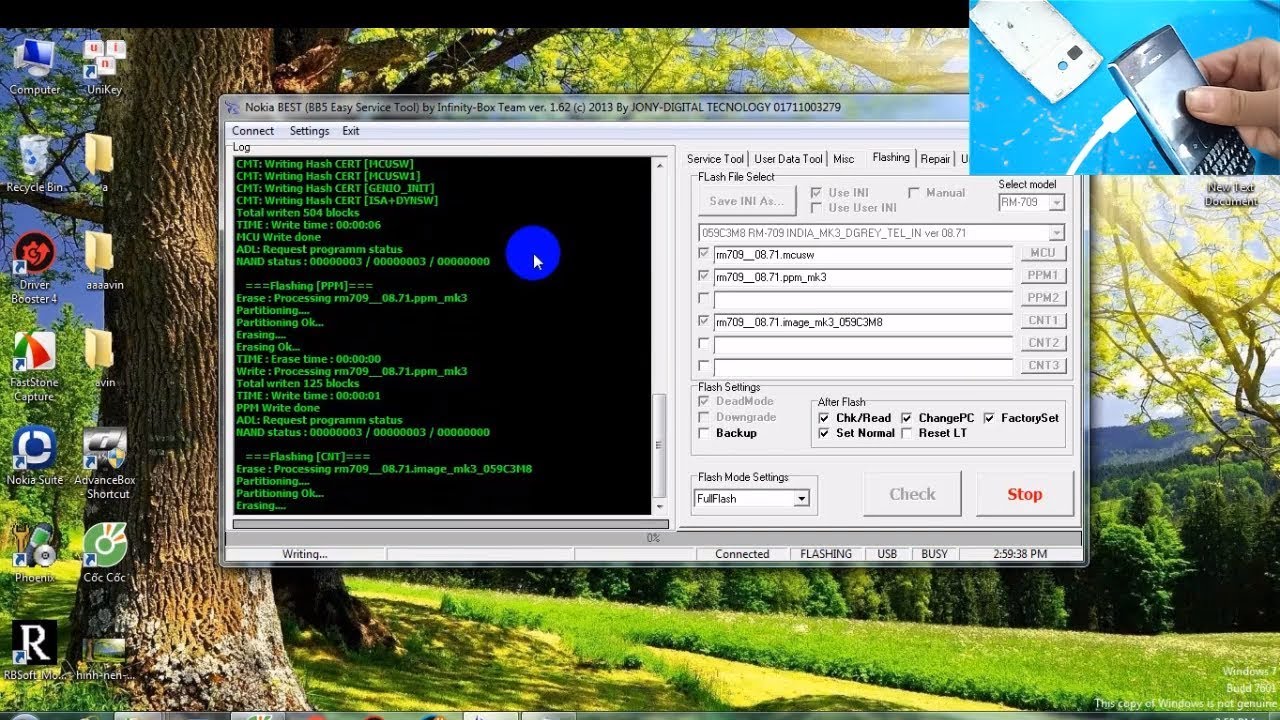Enable the PPM2 file row checkbox
This screenshot has width=1280, height=720.
pos(704,298)
